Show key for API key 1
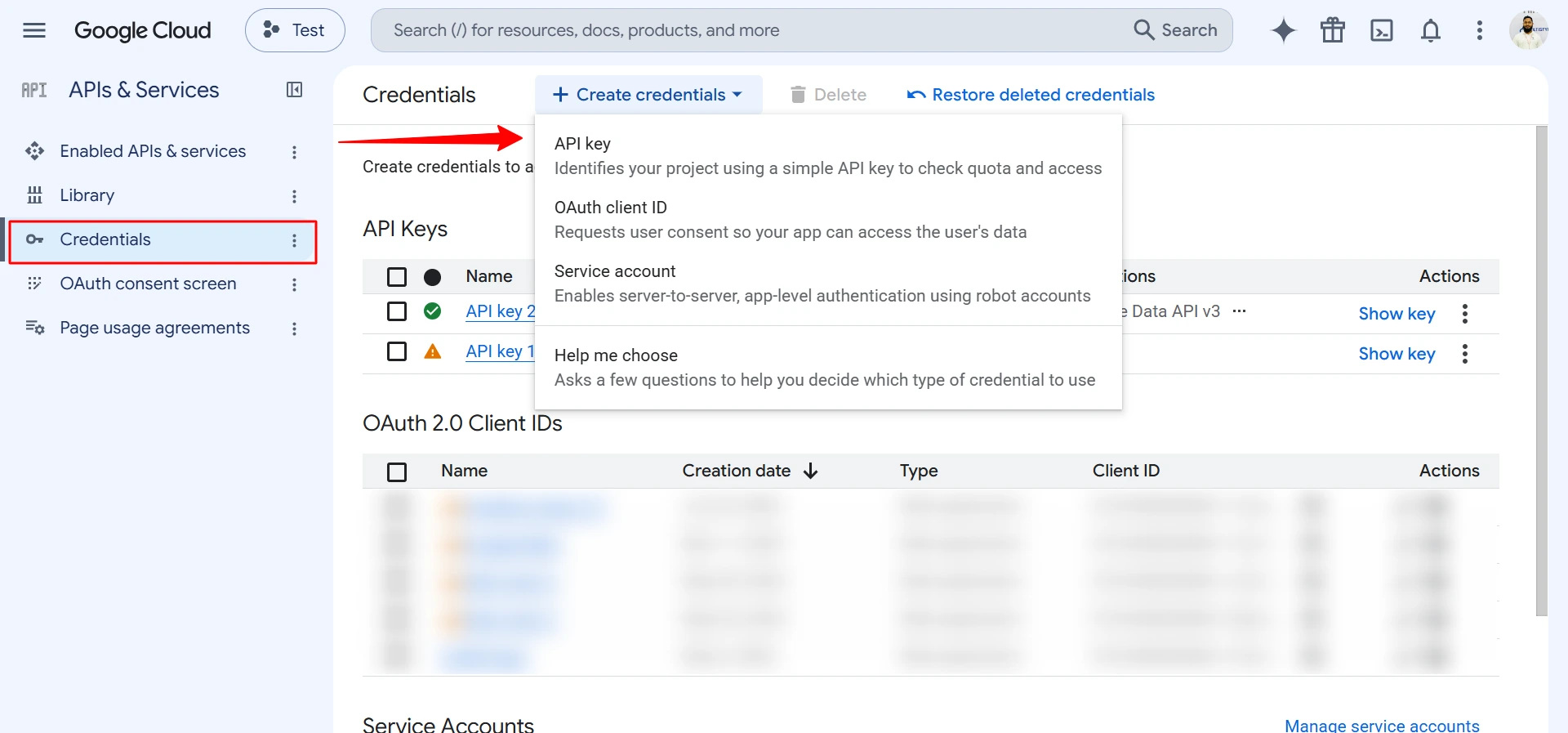Screen dimensions: 1568x733 coord(1396,354)
